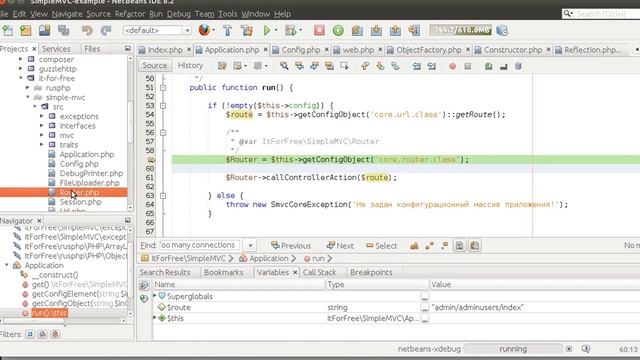Click the Clean and Build icon
This screenshot has width=640, height=360.
coord(247,30)
